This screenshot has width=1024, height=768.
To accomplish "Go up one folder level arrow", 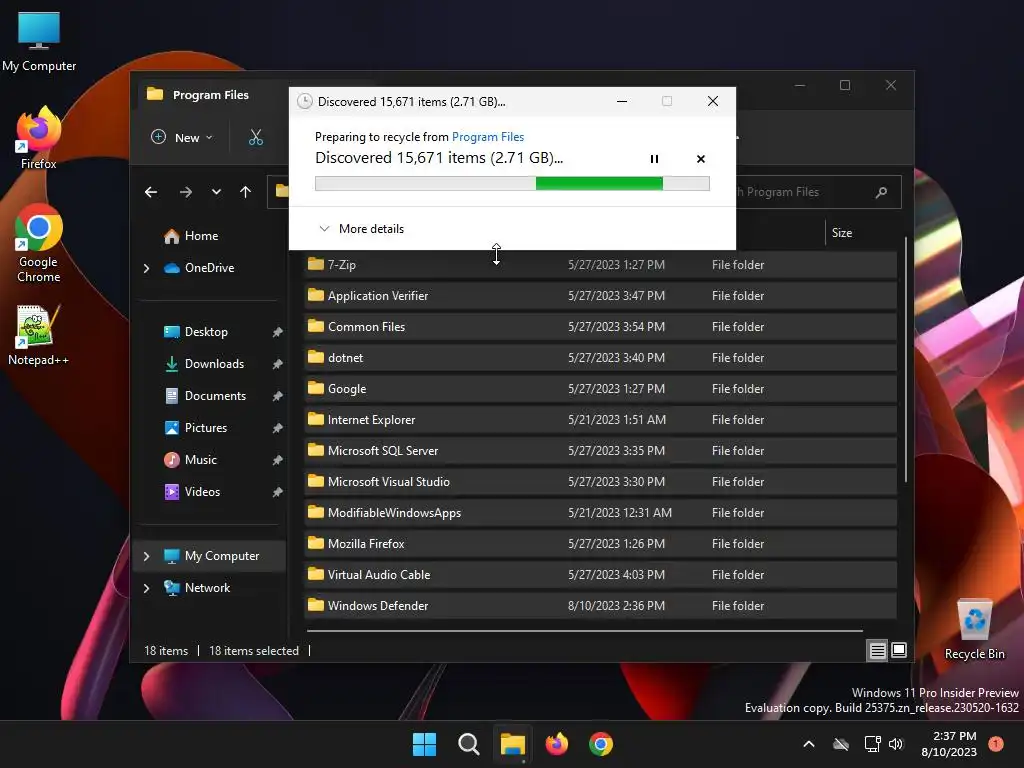I will [x=246, y=192].
